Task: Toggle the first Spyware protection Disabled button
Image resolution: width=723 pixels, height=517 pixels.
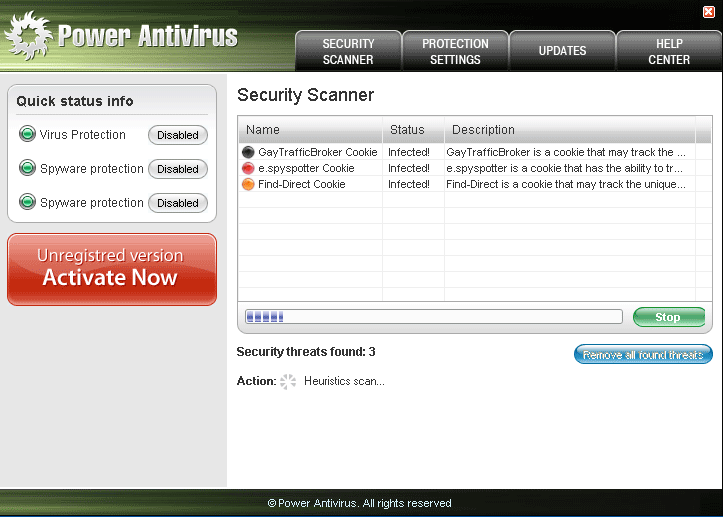Action: click(x=178, y=169)
